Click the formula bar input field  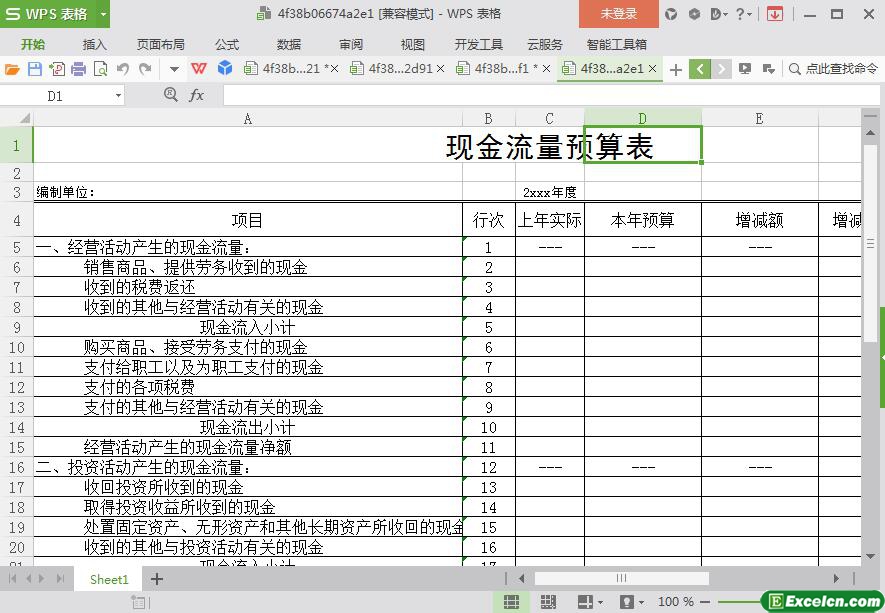[x=540, y=95]
